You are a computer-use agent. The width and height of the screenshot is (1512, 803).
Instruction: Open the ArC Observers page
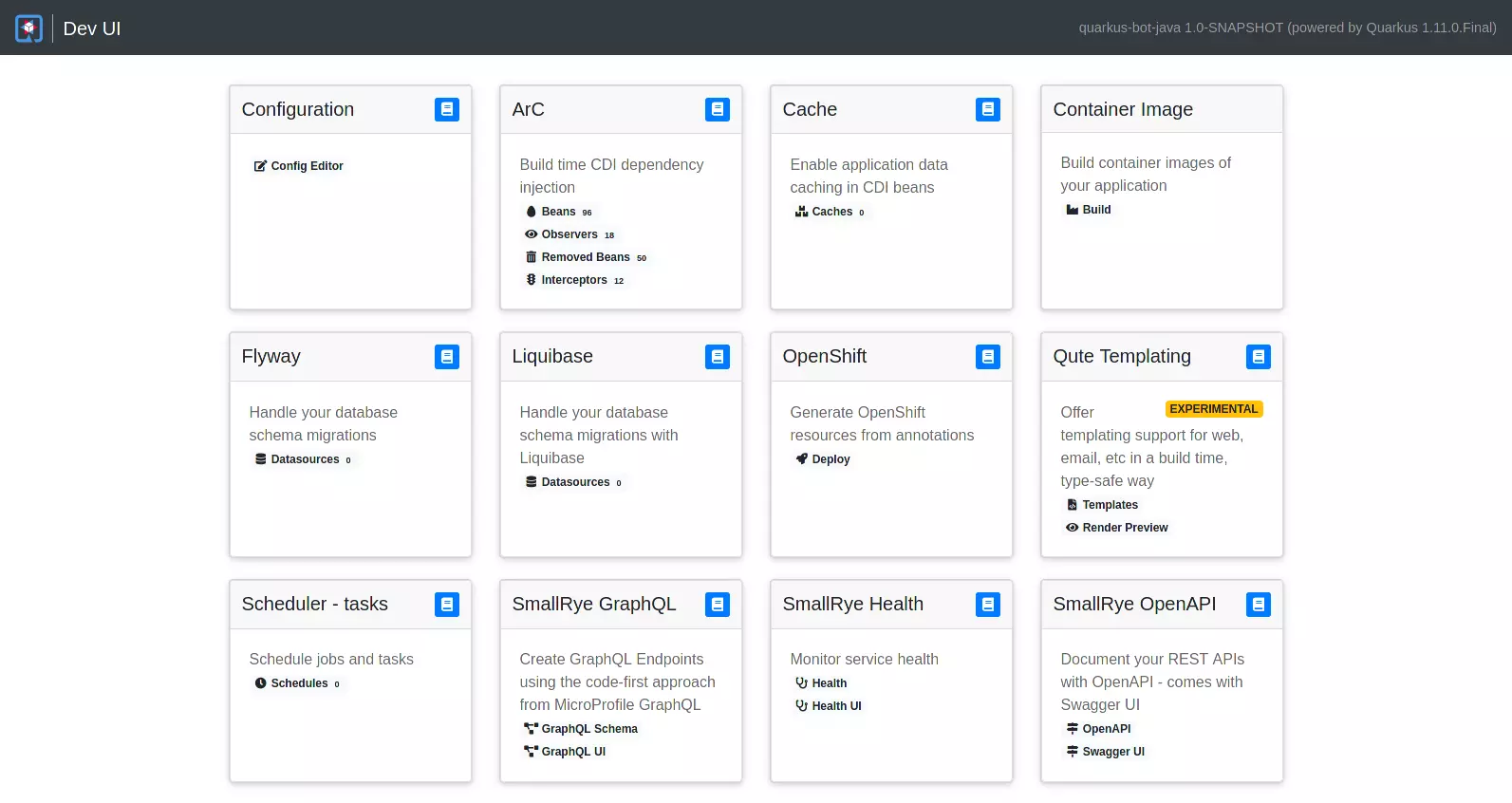point(569,234)
